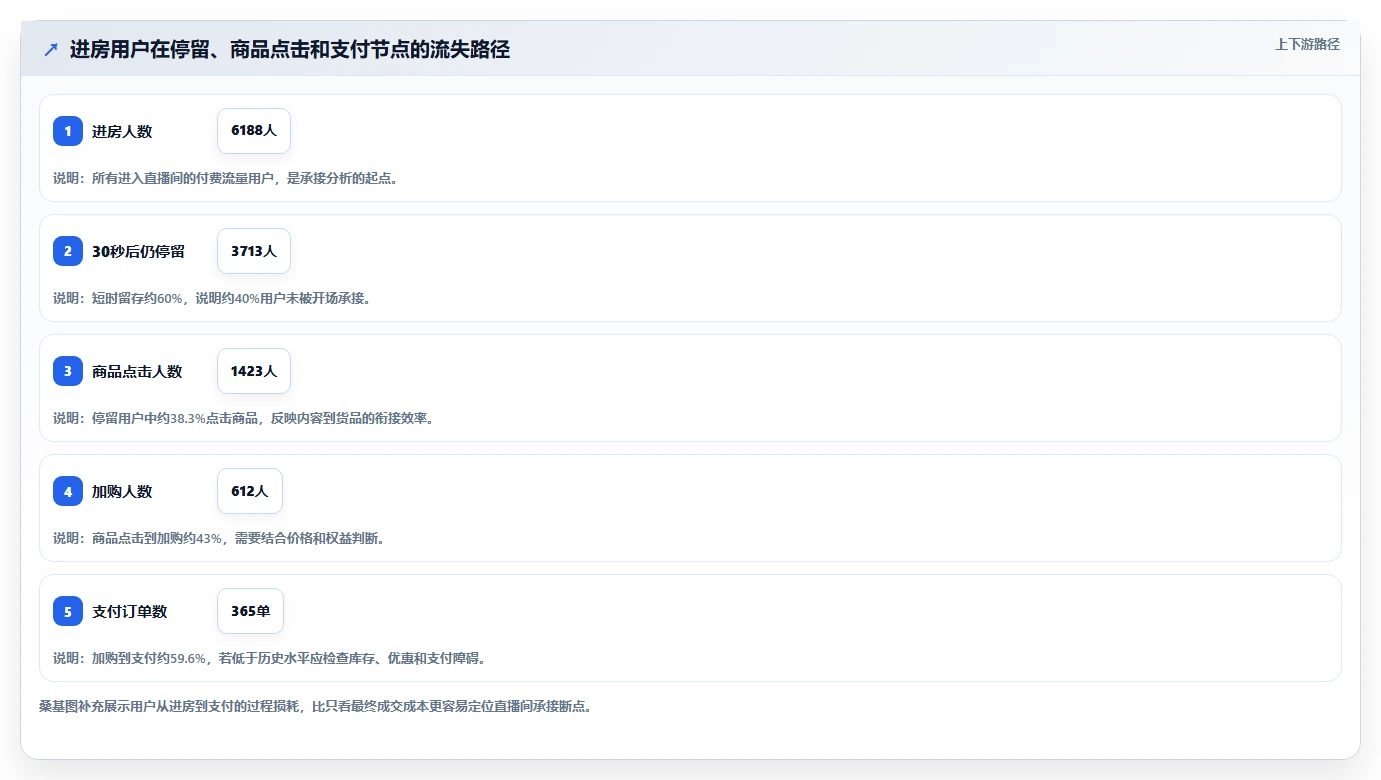Screen dimensions: 1381x780
Task: Click the note mentioning 短时留存约60%
Action: pyautogui.click(x=212, y=298)
